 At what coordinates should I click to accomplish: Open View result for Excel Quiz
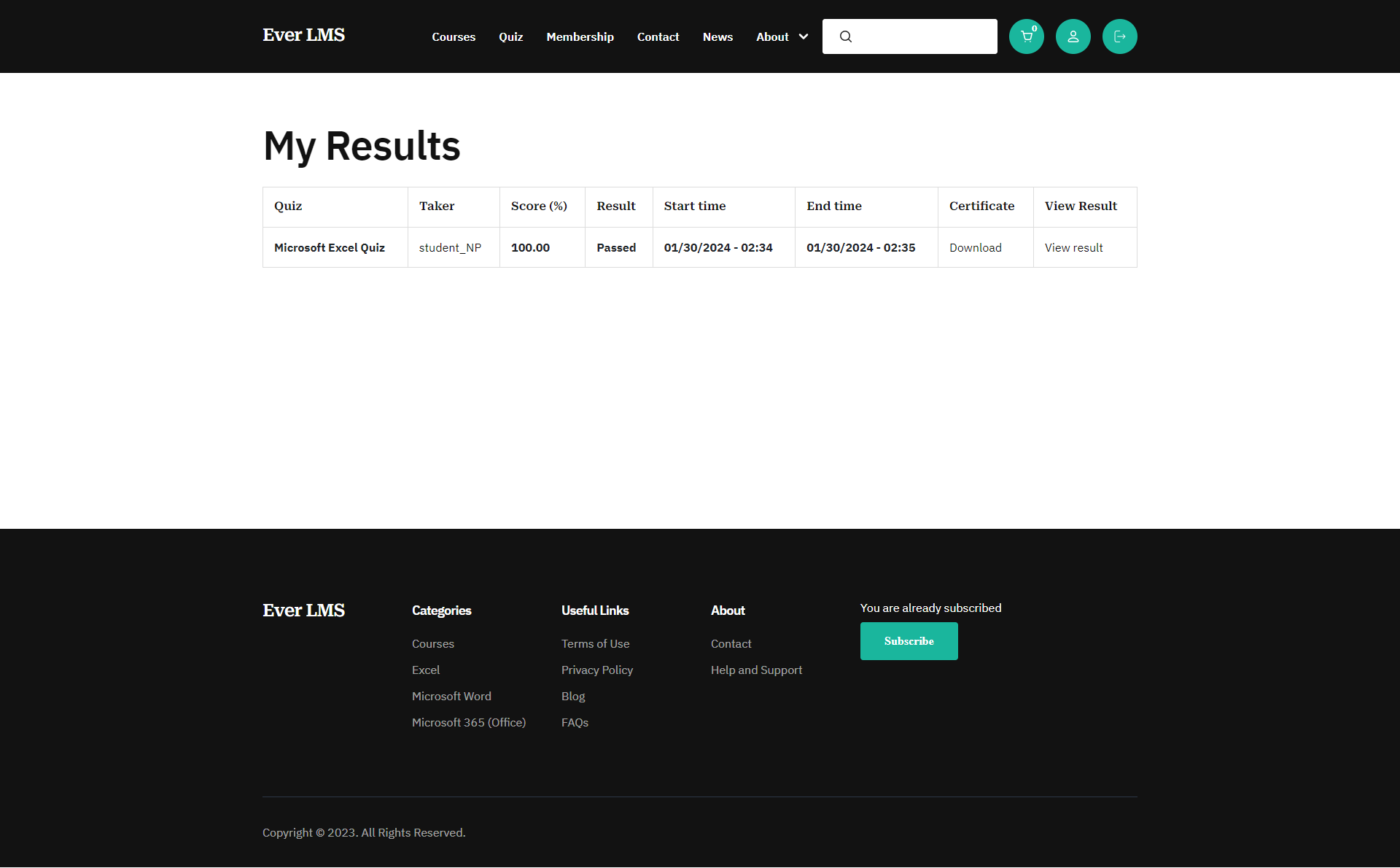tap(1073, 247)
